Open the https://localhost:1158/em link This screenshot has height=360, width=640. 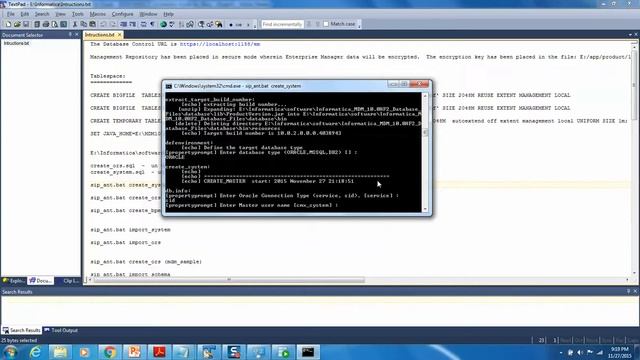click(x=220, y=44)
